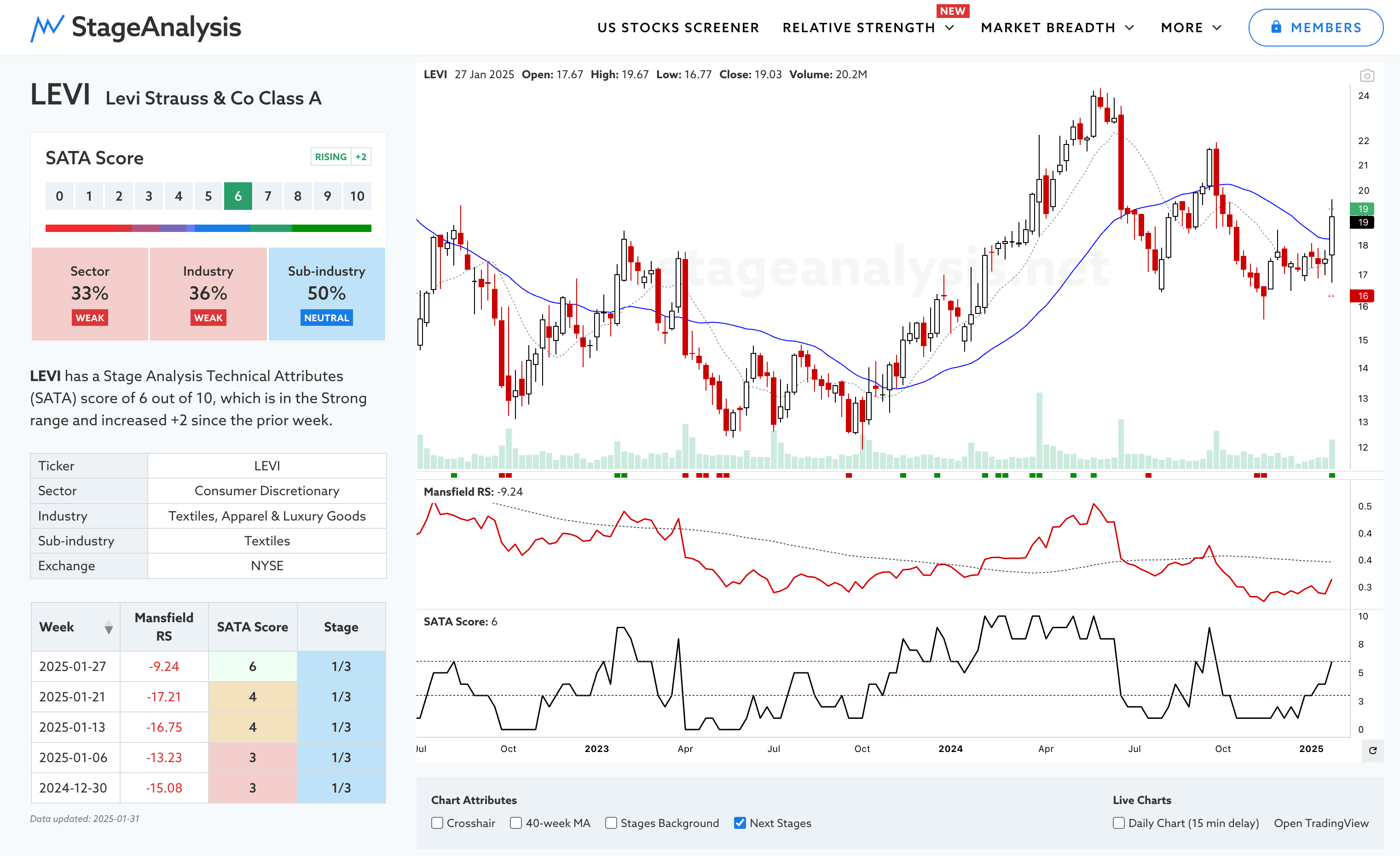Click the Textiles sub-industry cell
Screen dimensions: 1400x856
(267, 541)
